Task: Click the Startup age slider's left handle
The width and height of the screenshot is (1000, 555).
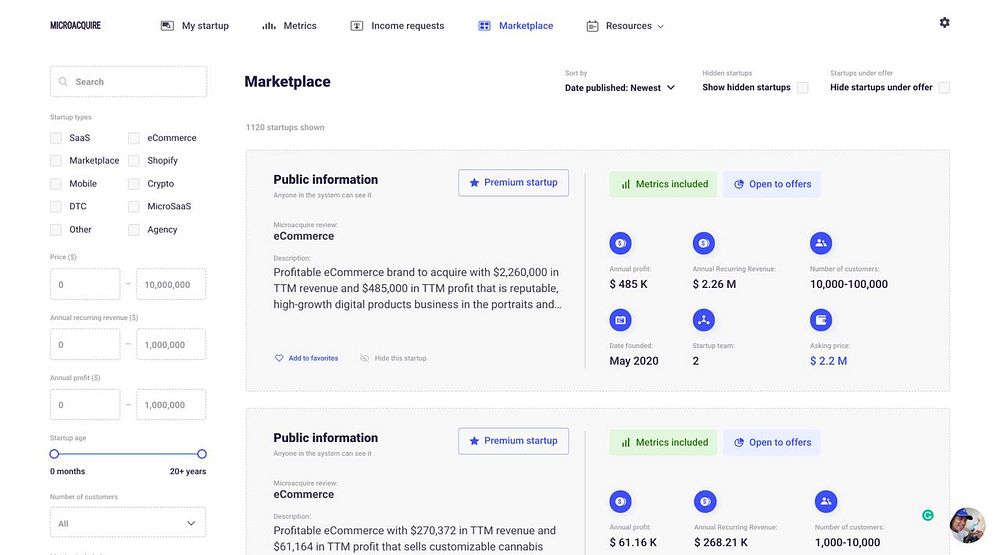Action: pos(55,454)
